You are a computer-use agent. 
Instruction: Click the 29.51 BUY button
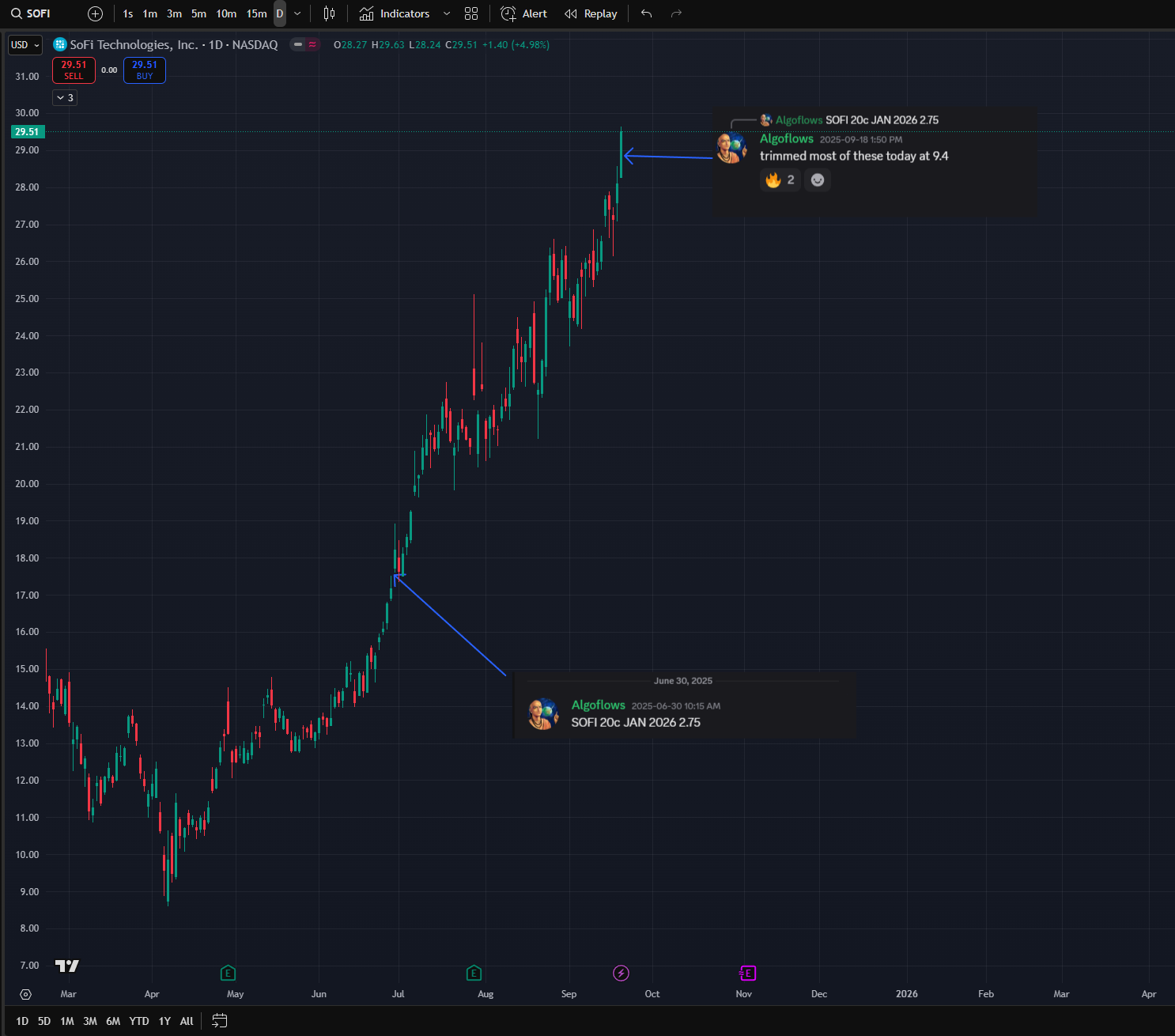(x=145, y=70)
